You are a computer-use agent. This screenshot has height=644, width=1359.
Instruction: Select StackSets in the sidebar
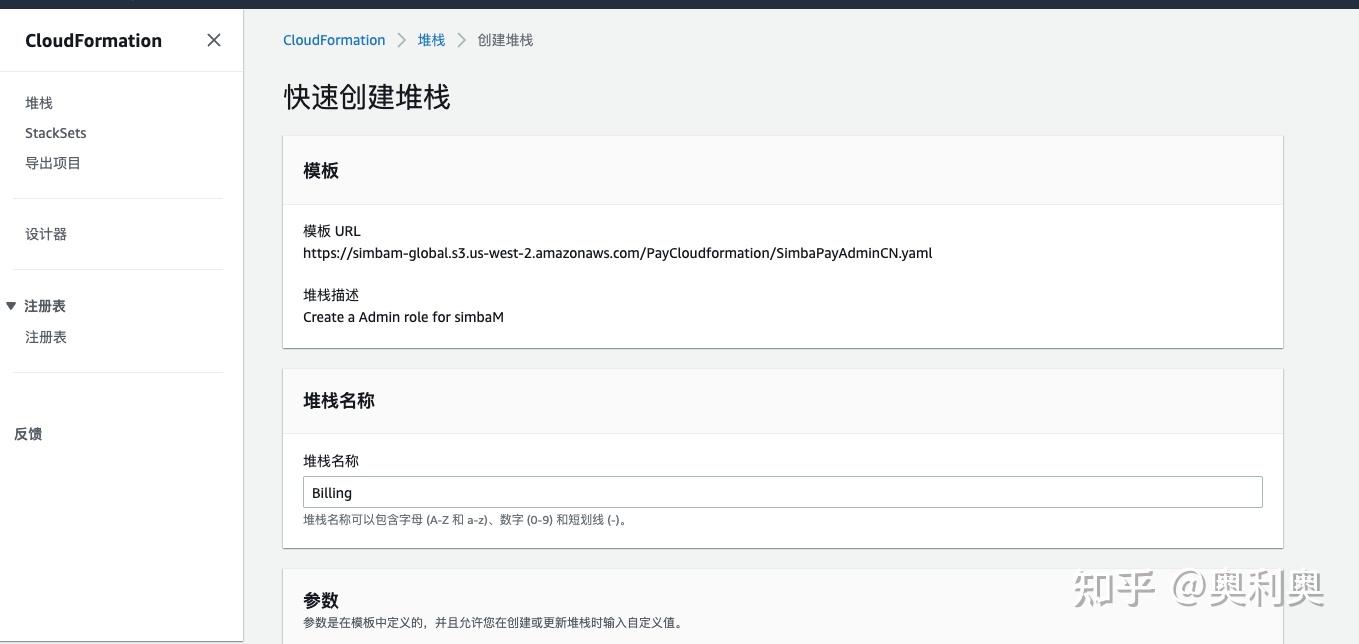[x=55, y=133]
